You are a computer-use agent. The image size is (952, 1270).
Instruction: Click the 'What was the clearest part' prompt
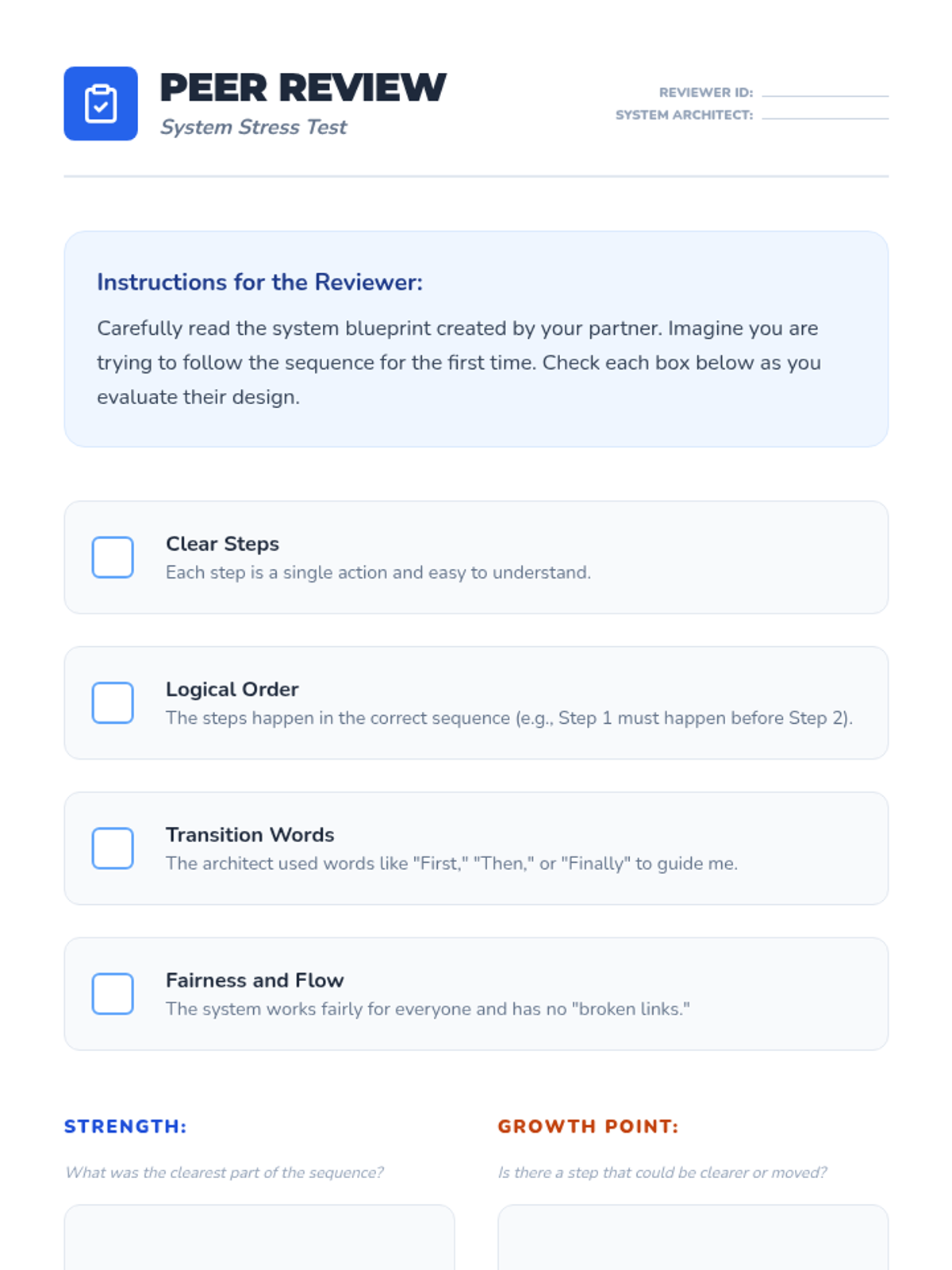click(x=225, y=1172)
